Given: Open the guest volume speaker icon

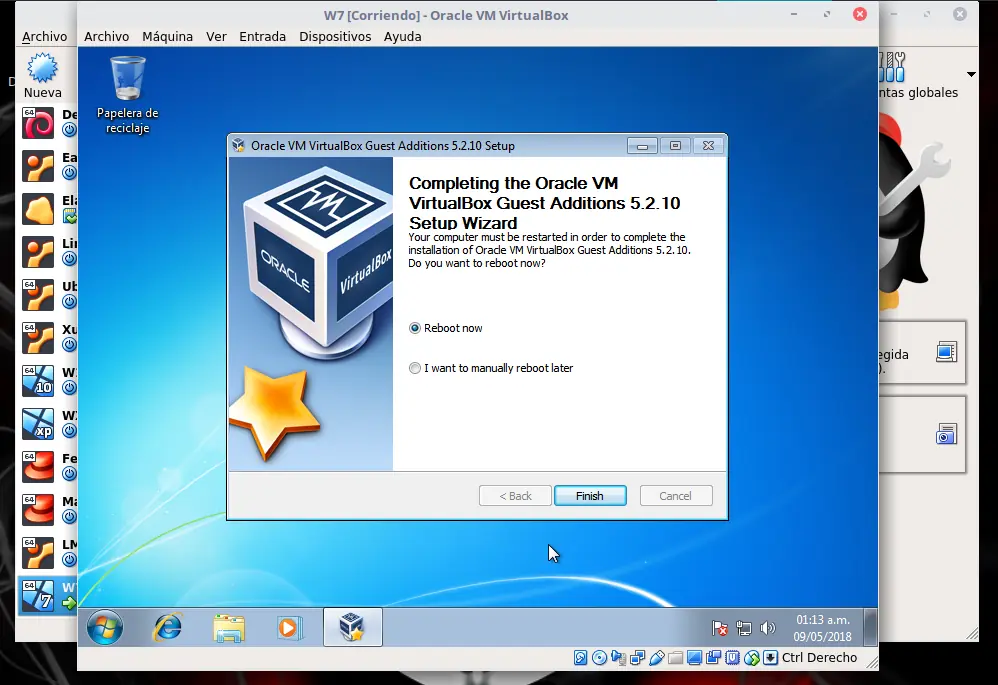Looking at the screenshot, I should pos(768,628).
